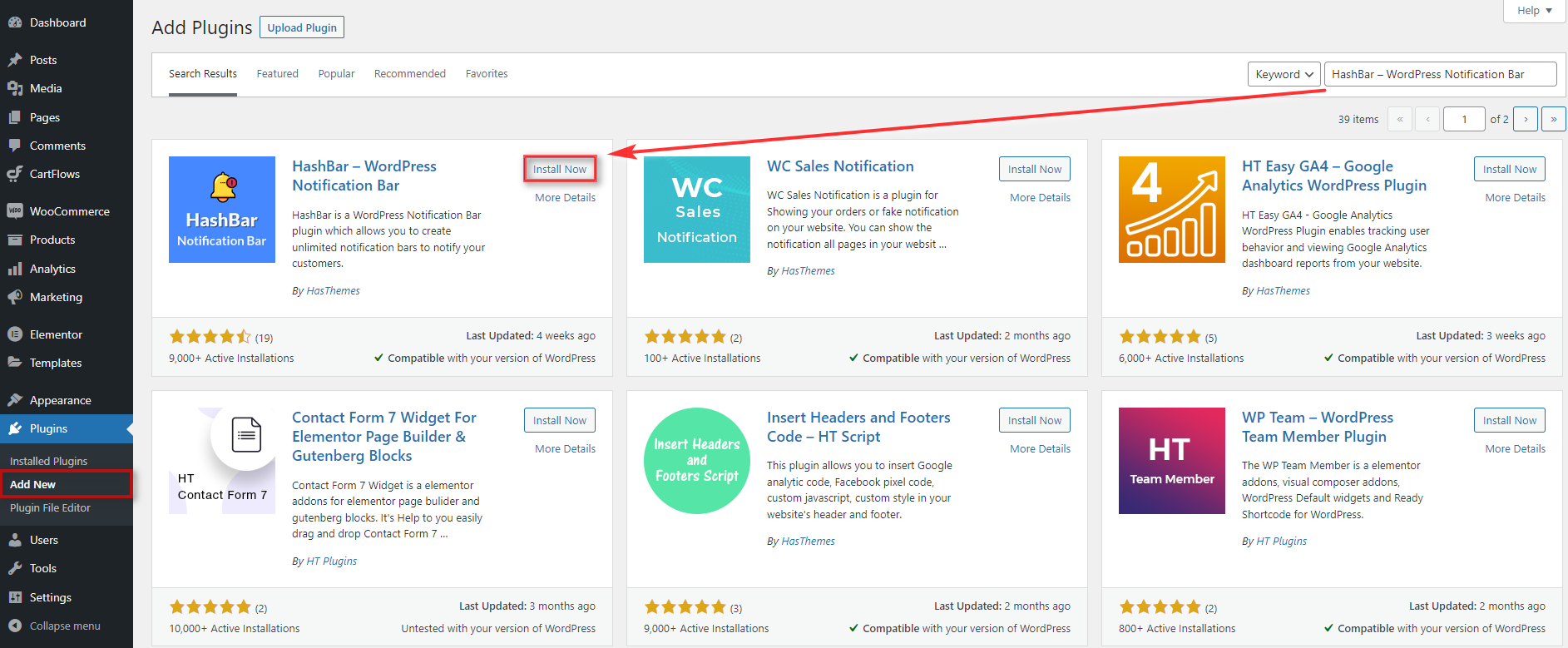Viewport: 1568px width, 648px height.
Task: Click the Media library icon
Action: coord(14,88)
